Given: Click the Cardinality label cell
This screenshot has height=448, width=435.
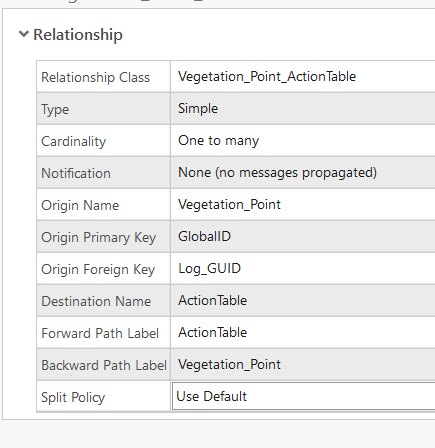Looking at the screenshot, I should point(103,141).
